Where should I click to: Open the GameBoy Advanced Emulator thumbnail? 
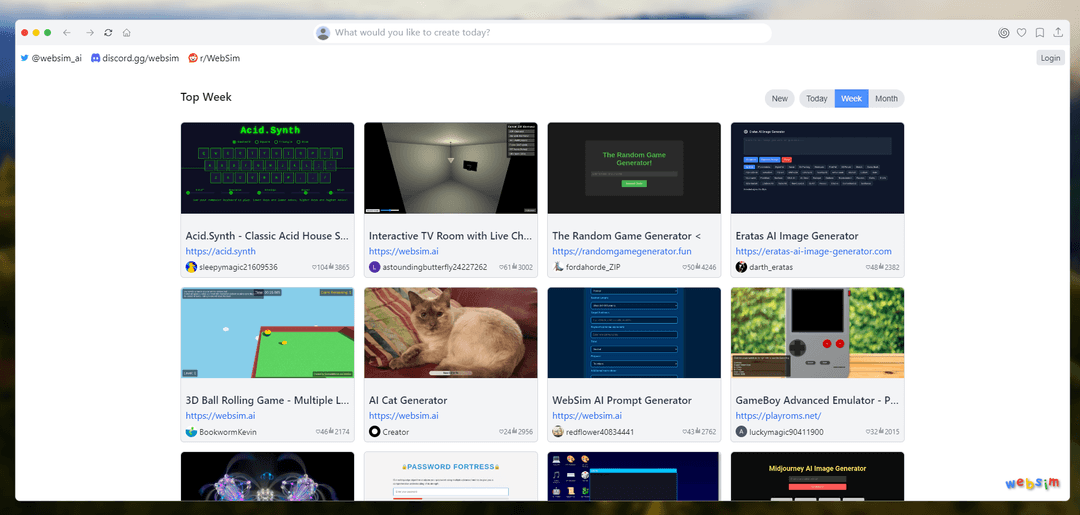tap(818, 333)
